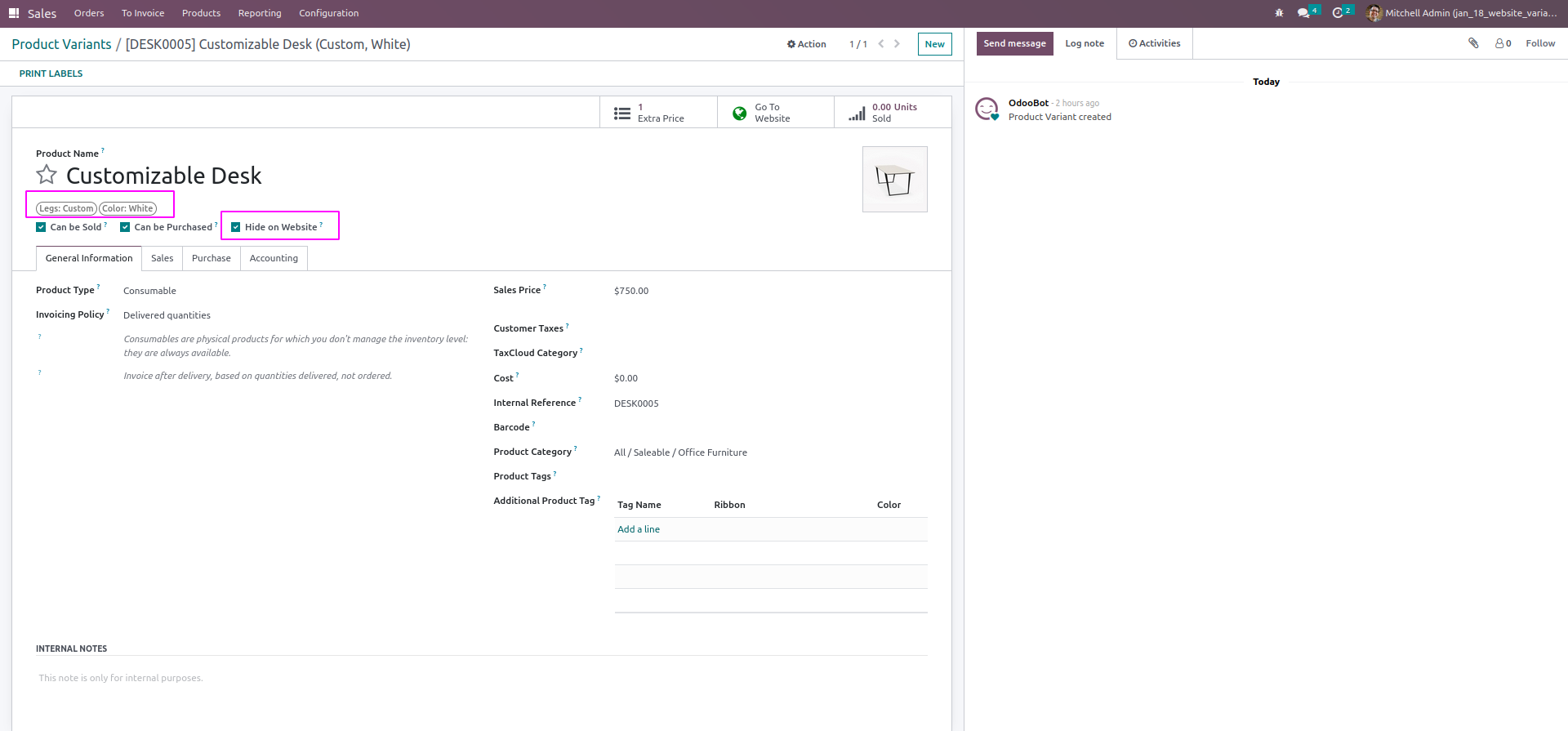Click the Extra Price list icon
Image resolution: width=1568 pixels, height=731 pixels.
point(622,113)
